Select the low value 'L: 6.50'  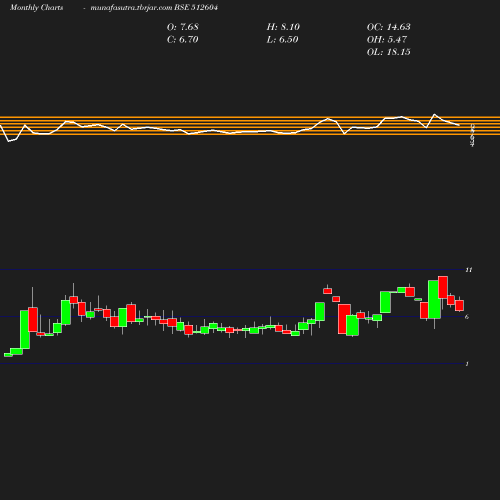coord(282,39)
